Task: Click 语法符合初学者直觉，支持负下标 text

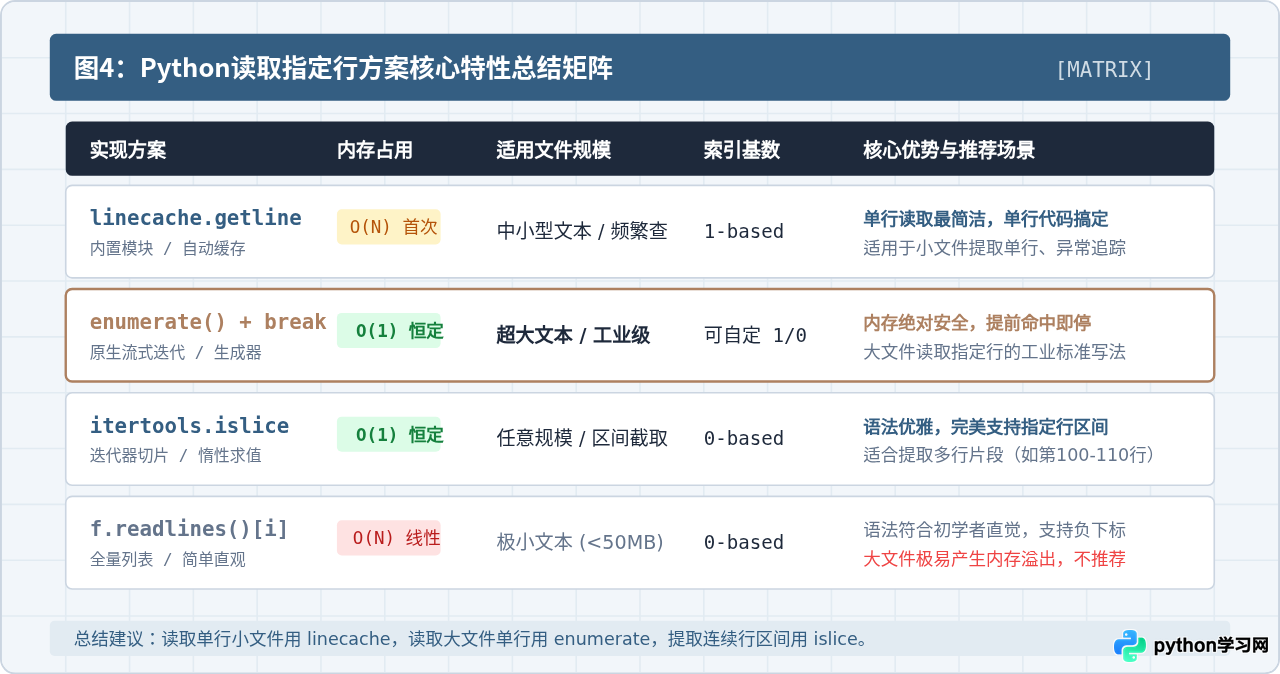Action: 994,530
